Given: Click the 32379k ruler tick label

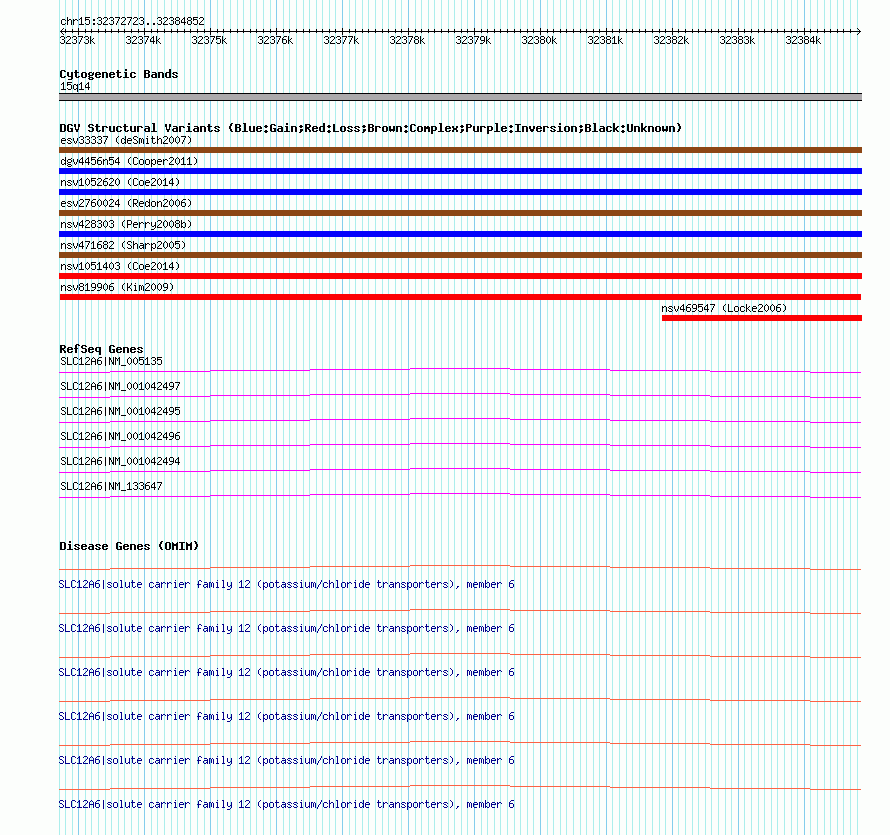Looking at the screenshot, I should [x=473, y=40].
